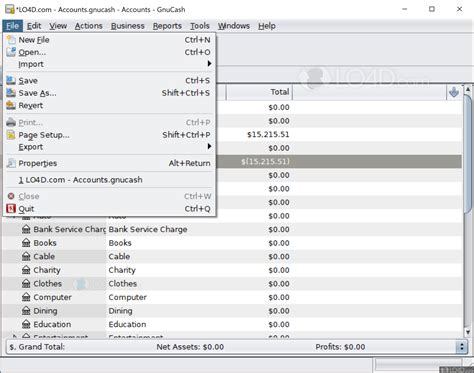Close the open File menu via File
Screen dimensions: 474x373
coord(13,26)
